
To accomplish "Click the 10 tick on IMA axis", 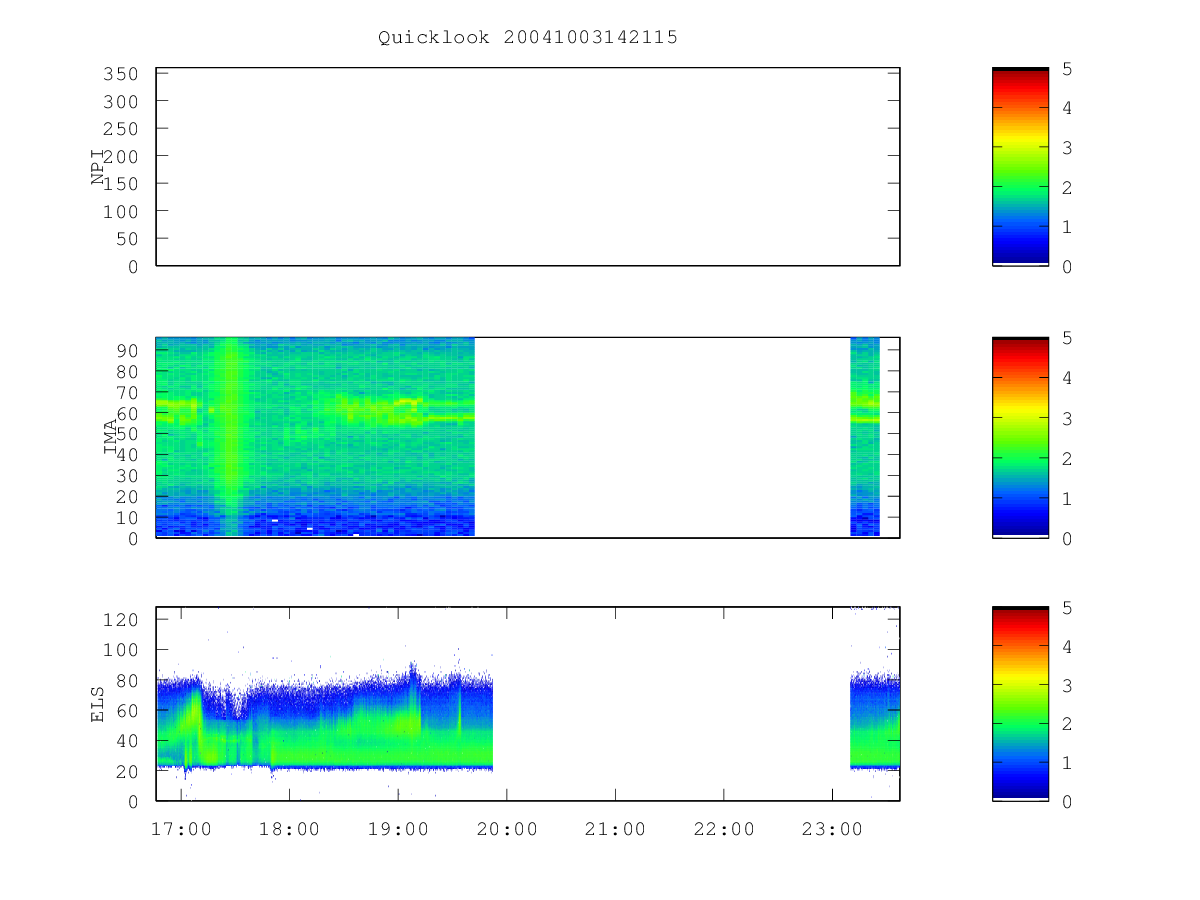I will pos(128,517).
